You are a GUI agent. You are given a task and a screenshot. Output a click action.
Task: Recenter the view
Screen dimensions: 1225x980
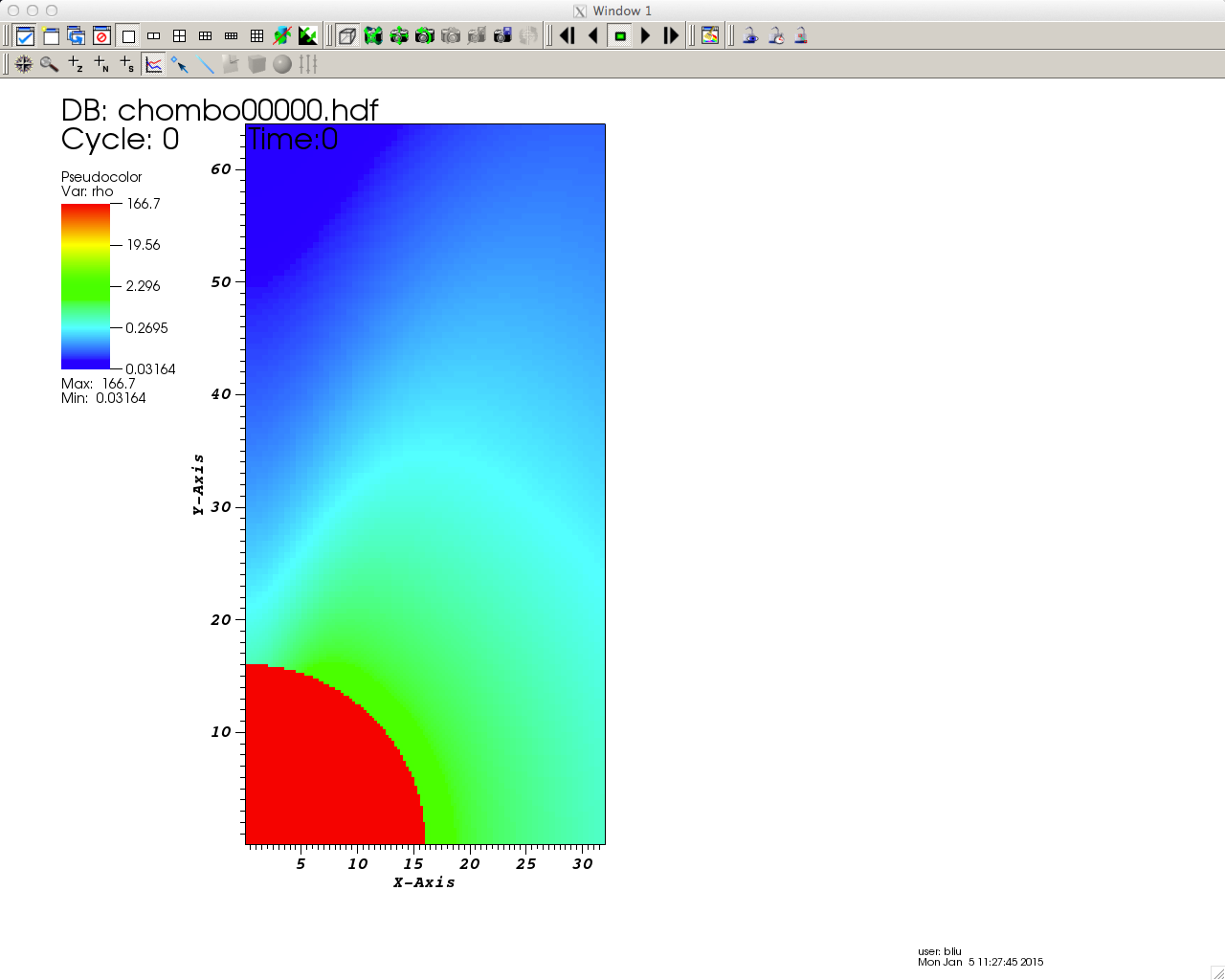pos(399,36)
